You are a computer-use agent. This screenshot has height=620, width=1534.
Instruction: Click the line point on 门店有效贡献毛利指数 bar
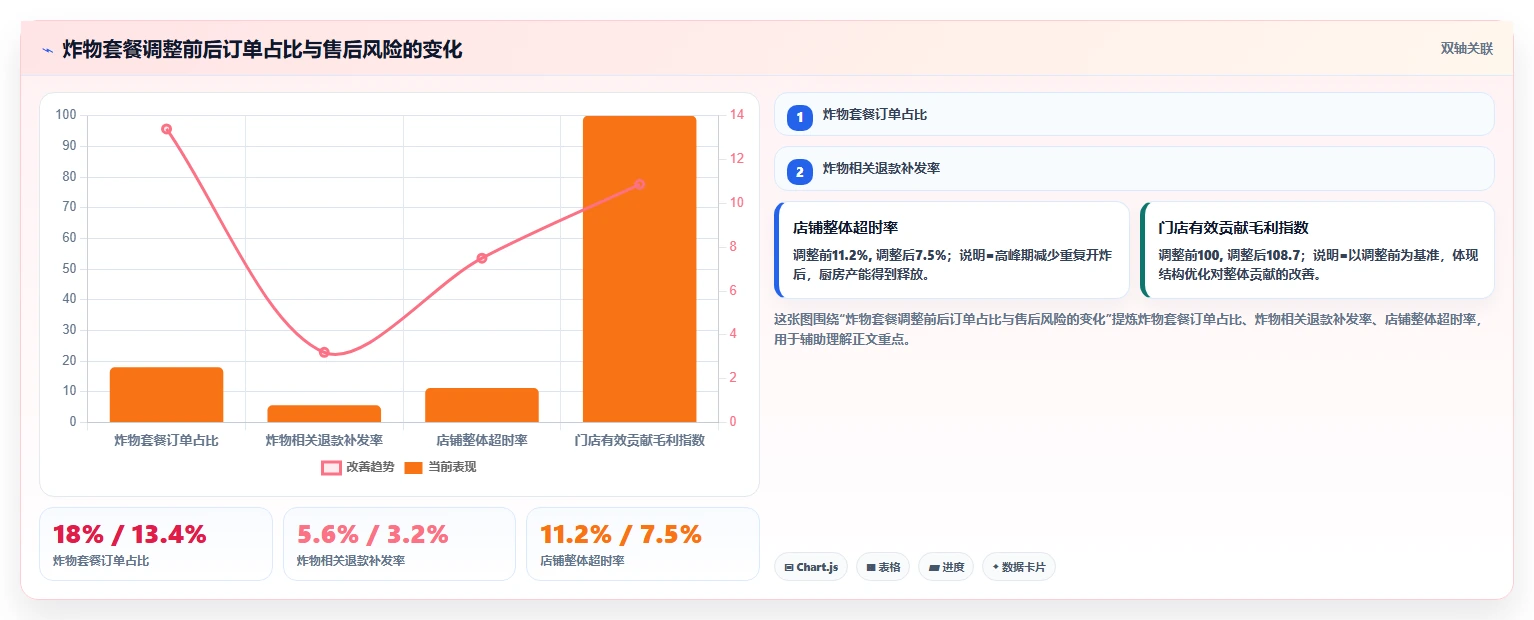pos(639,185)
